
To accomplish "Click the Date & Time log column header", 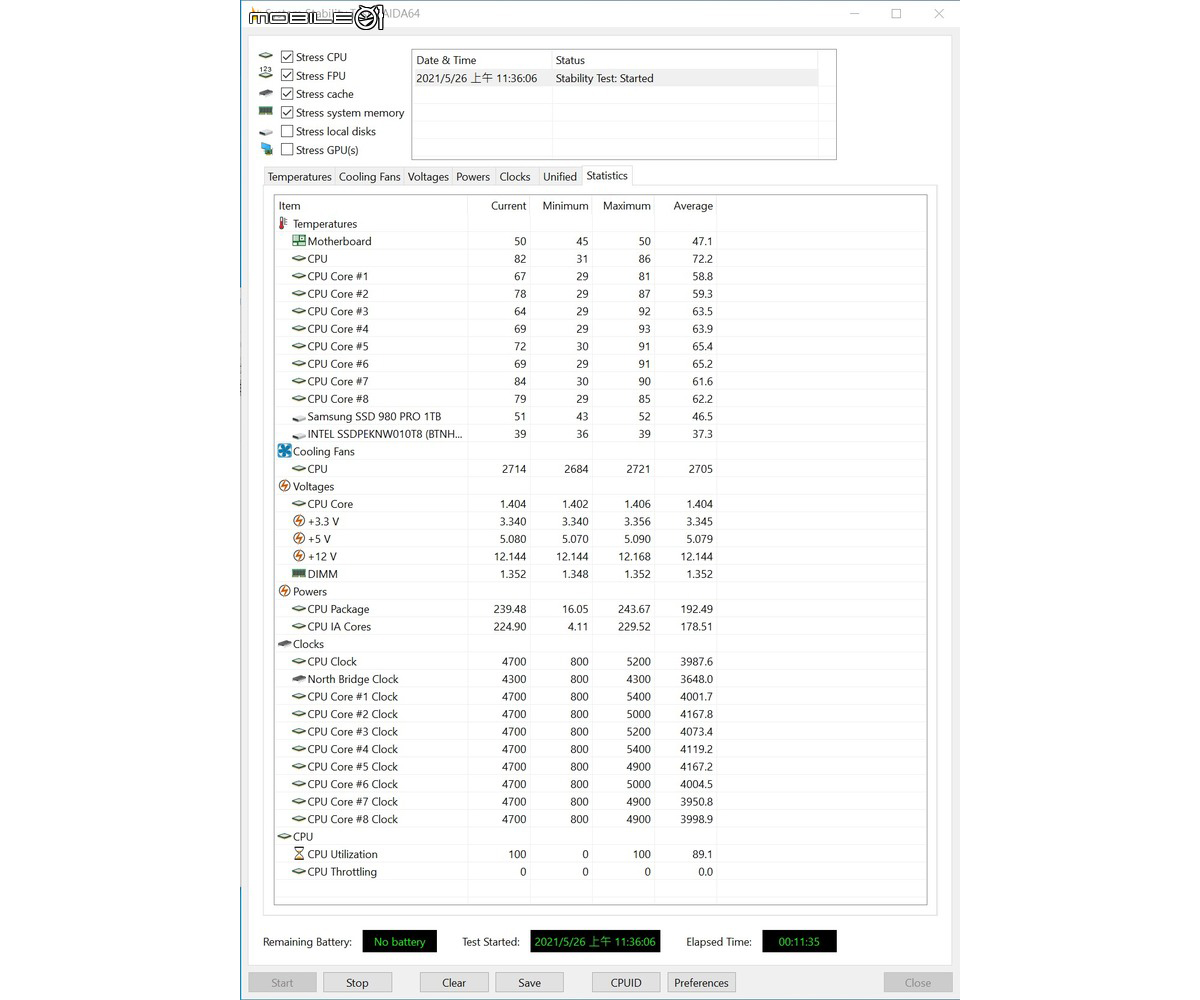I will click(482, 60).
